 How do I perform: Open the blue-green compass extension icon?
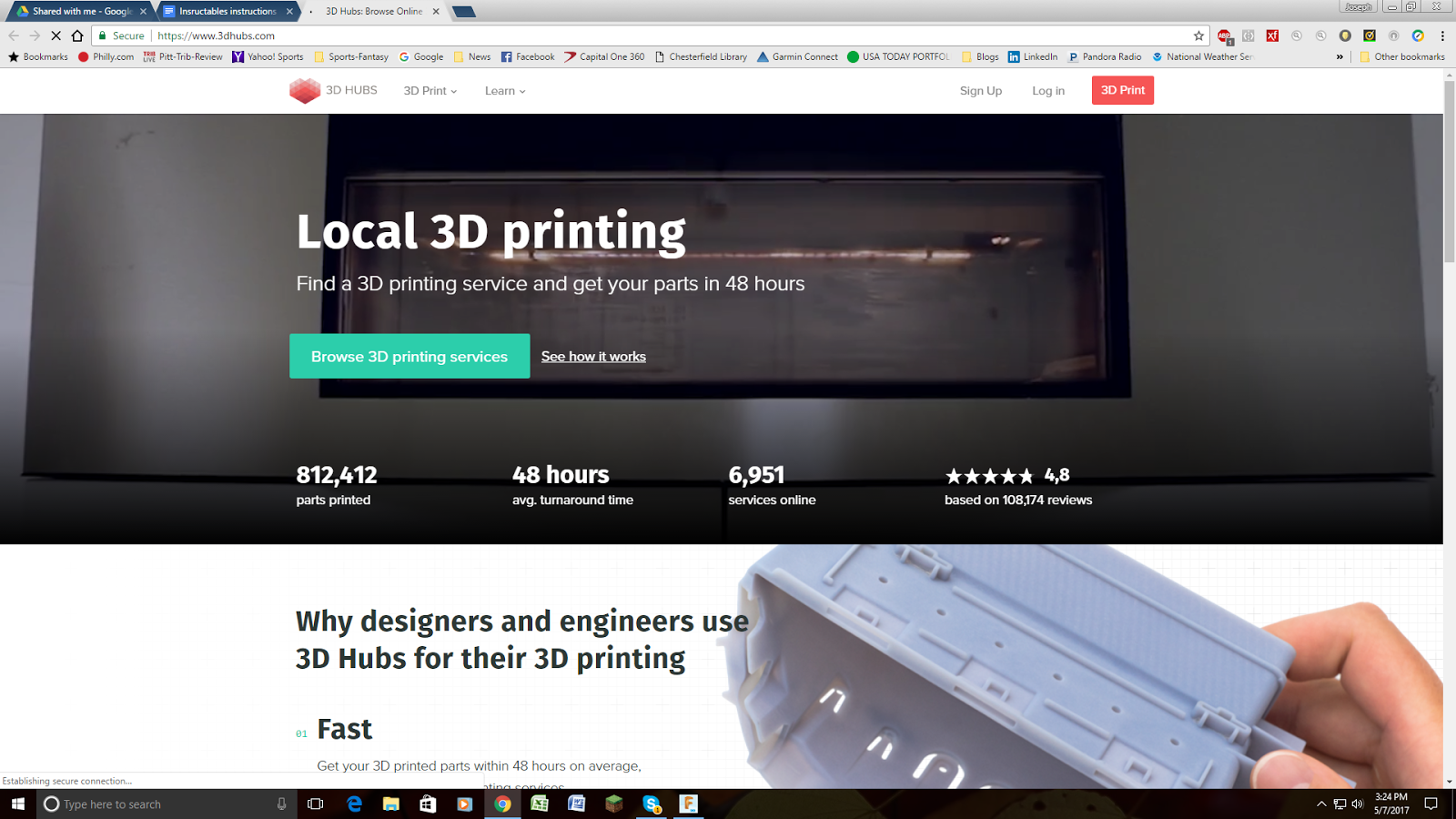(1418, 35)
